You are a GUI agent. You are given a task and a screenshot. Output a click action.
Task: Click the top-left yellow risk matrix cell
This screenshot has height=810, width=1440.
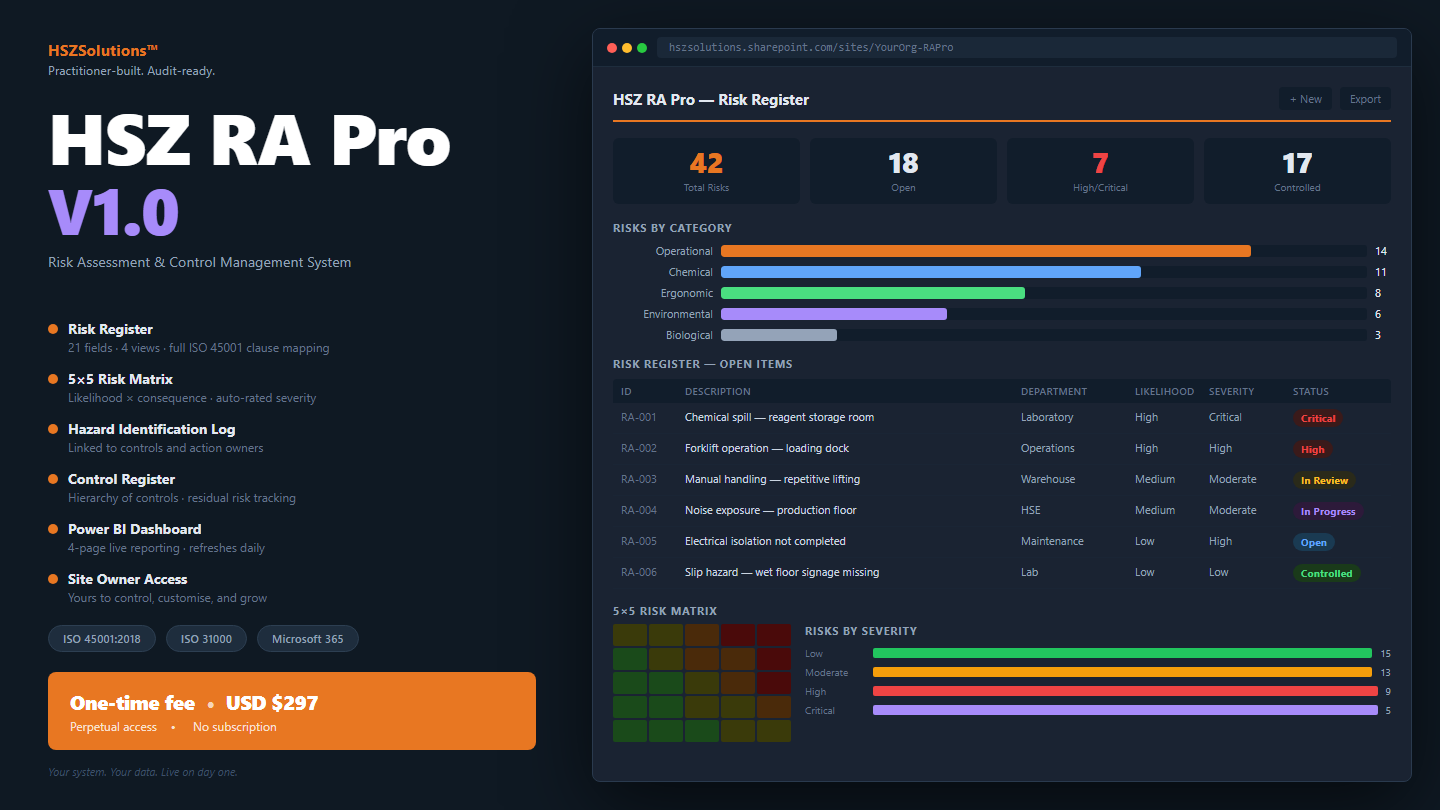pos(630,635)
